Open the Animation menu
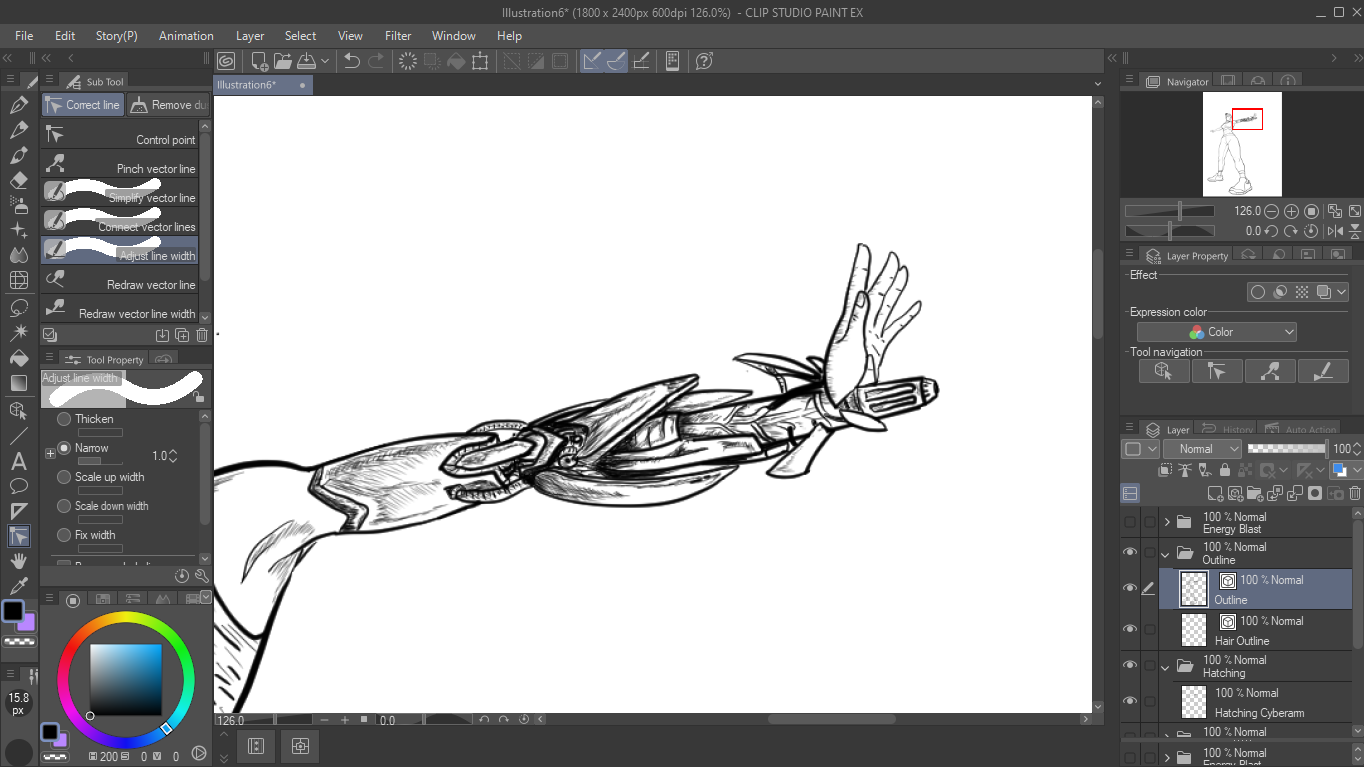1364x767 pixels. click(186, 36)
